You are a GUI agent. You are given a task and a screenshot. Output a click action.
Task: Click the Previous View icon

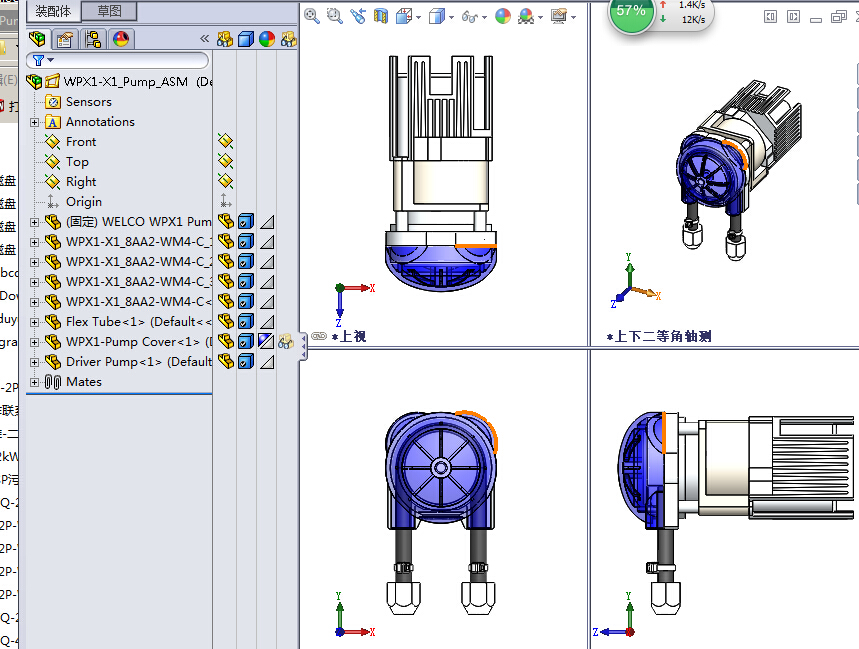(x=357, y=16)
